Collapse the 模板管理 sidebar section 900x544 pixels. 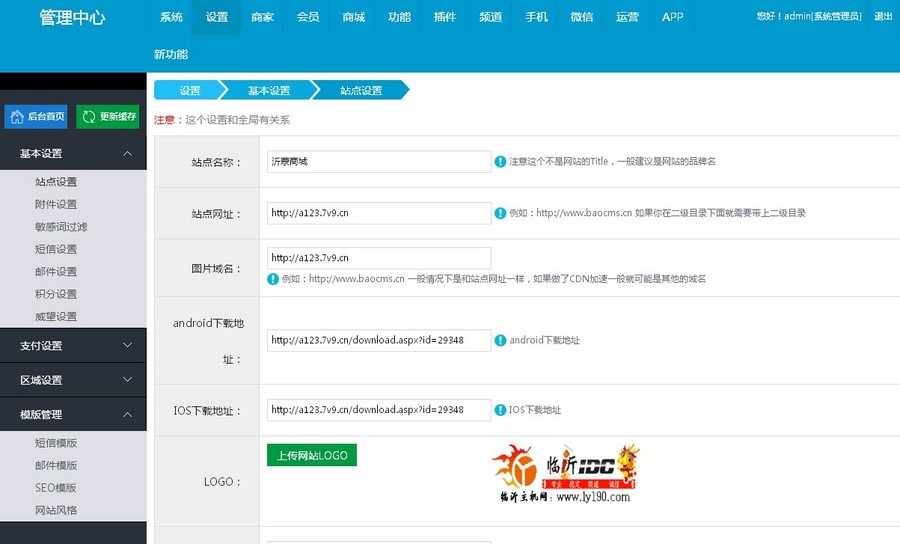73,414
